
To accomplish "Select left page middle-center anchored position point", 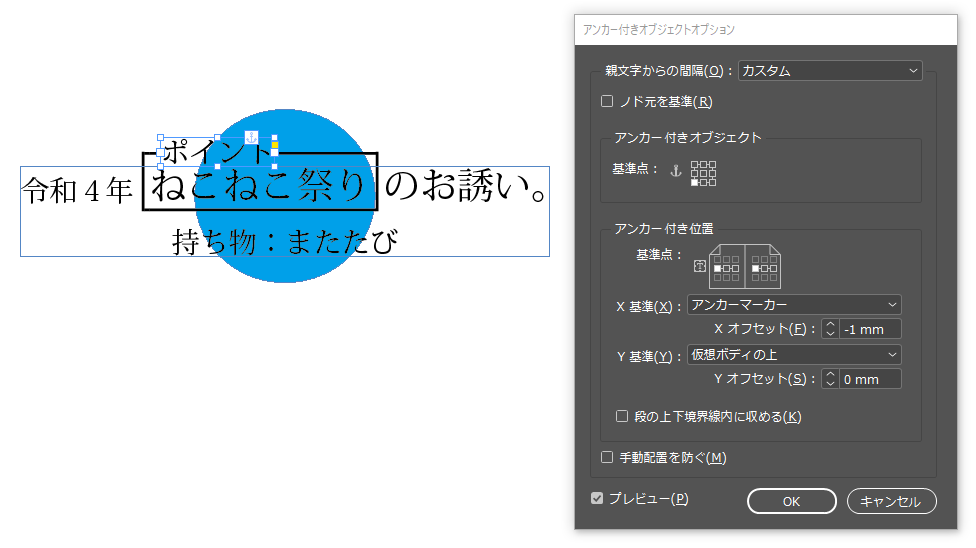I will (726, 268).
